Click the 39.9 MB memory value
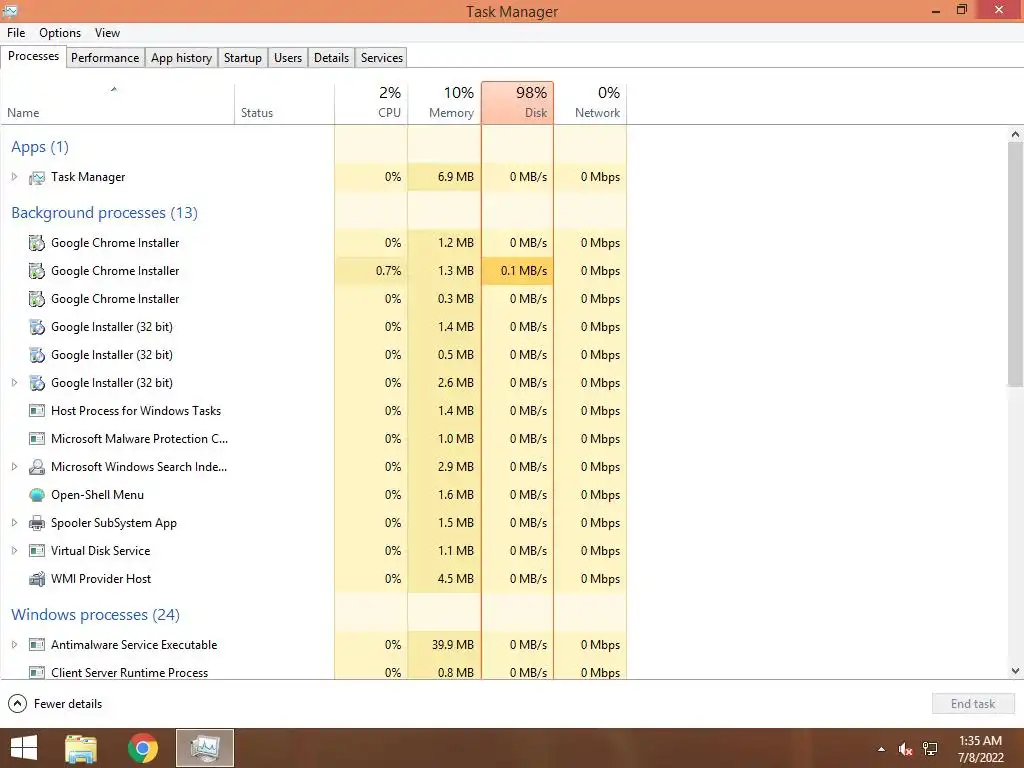This screenshot has height=768, width=1024. tap(453, 645)
